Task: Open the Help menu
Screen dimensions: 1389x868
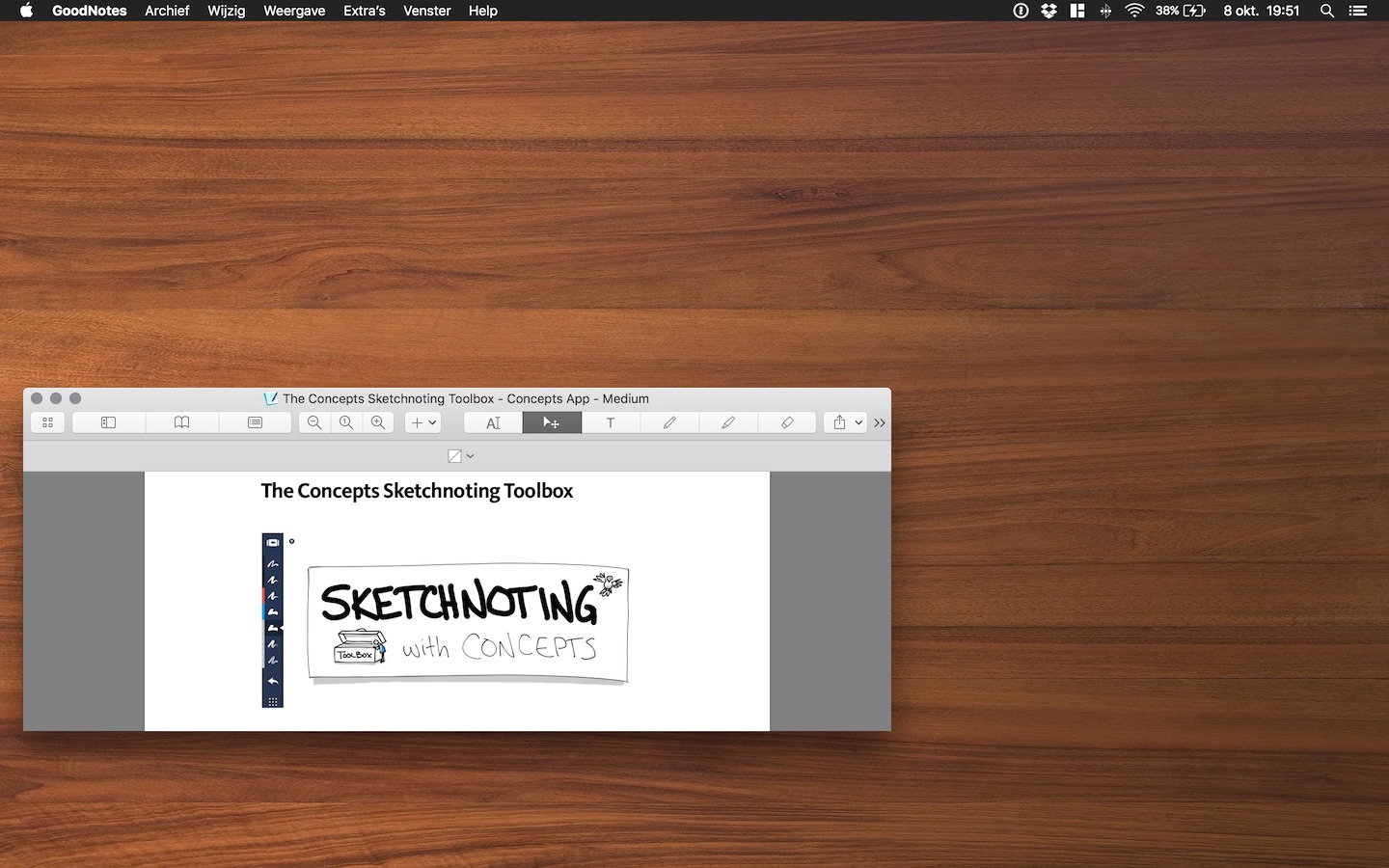Action: (483, 11)
